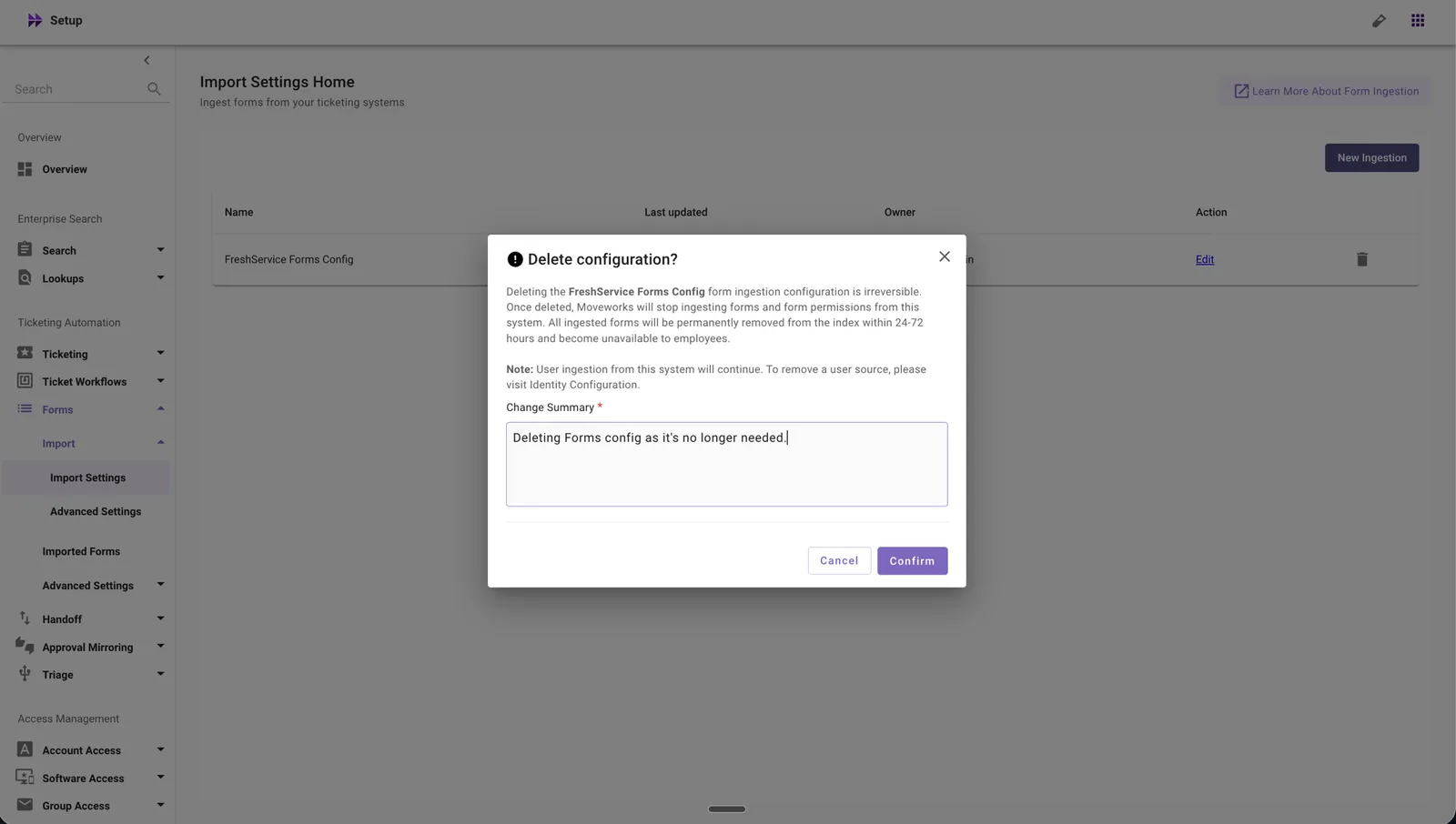Close the Delete configuration dialog
The height and width of the screenshot is (824, 1456).
pyautogui.click(x=945, y=256)
